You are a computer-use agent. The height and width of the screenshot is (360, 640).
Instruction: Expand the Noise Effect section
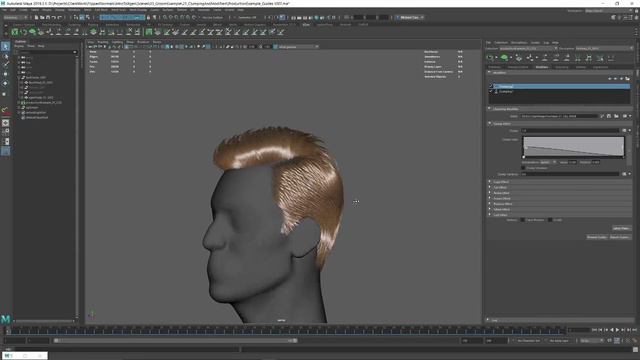point(489,193)
